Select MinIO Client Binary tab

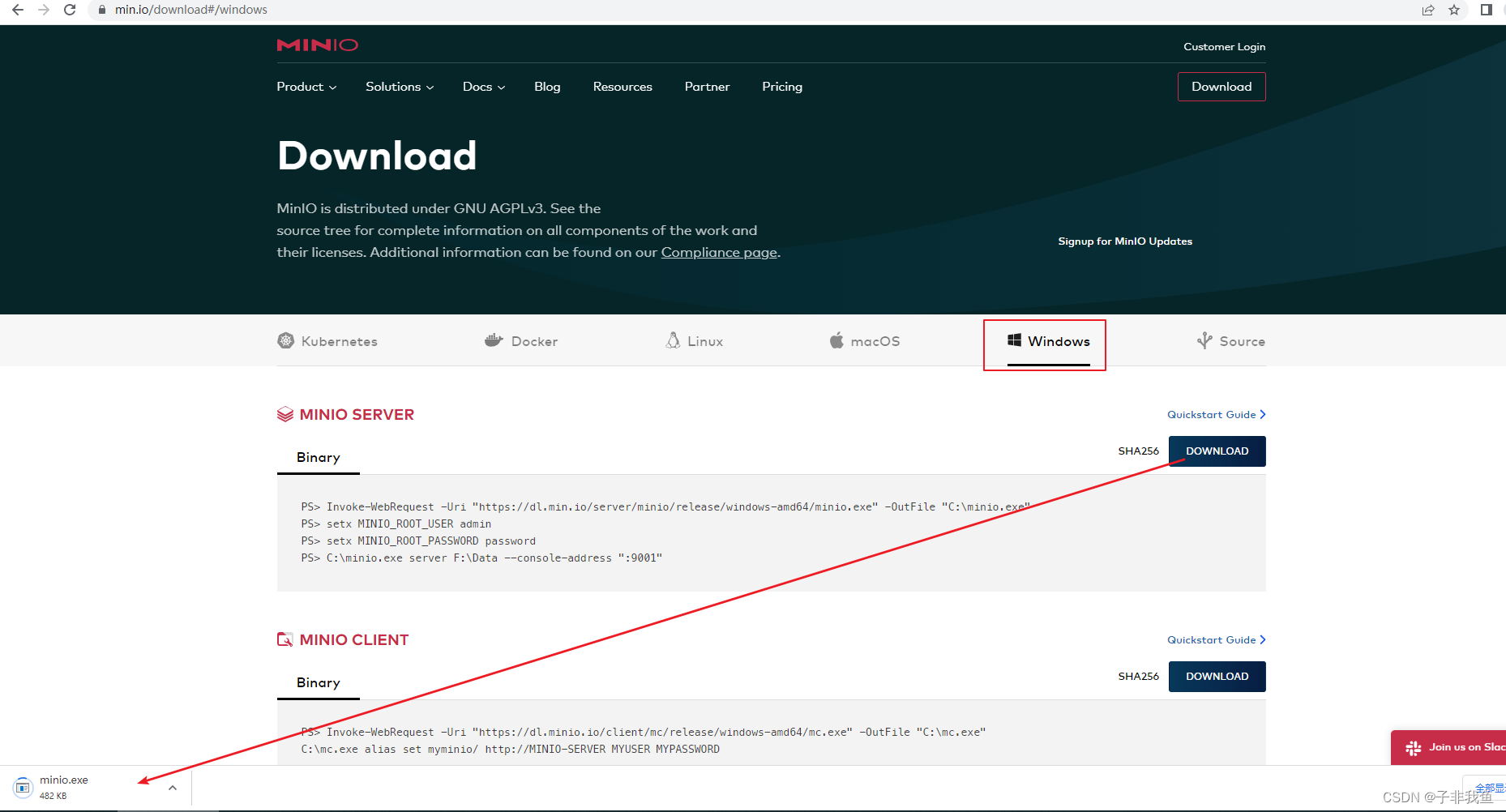click(319, 683)
